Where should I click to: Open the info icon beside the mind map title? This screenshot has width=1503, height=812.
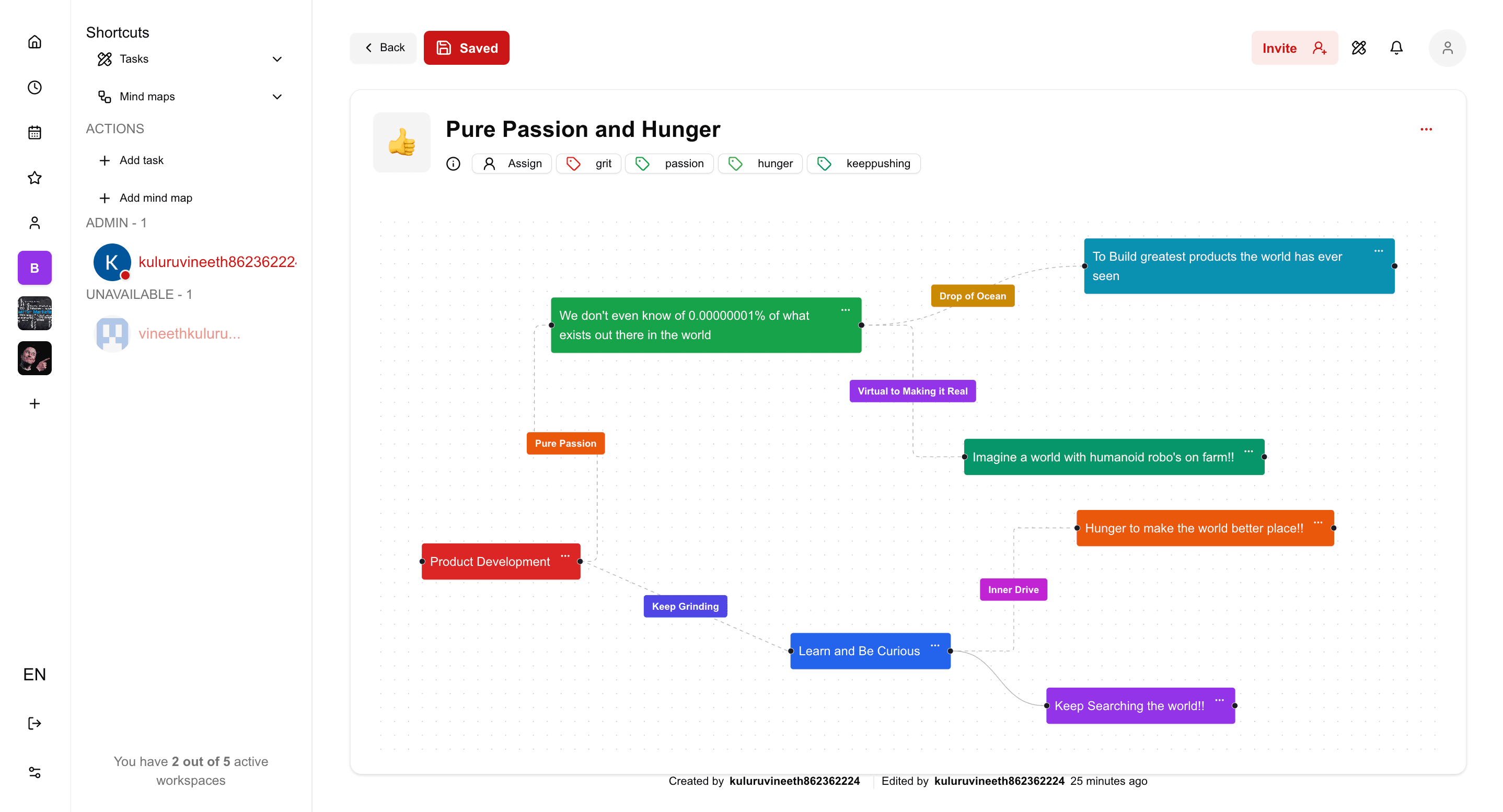pos(453,164)
